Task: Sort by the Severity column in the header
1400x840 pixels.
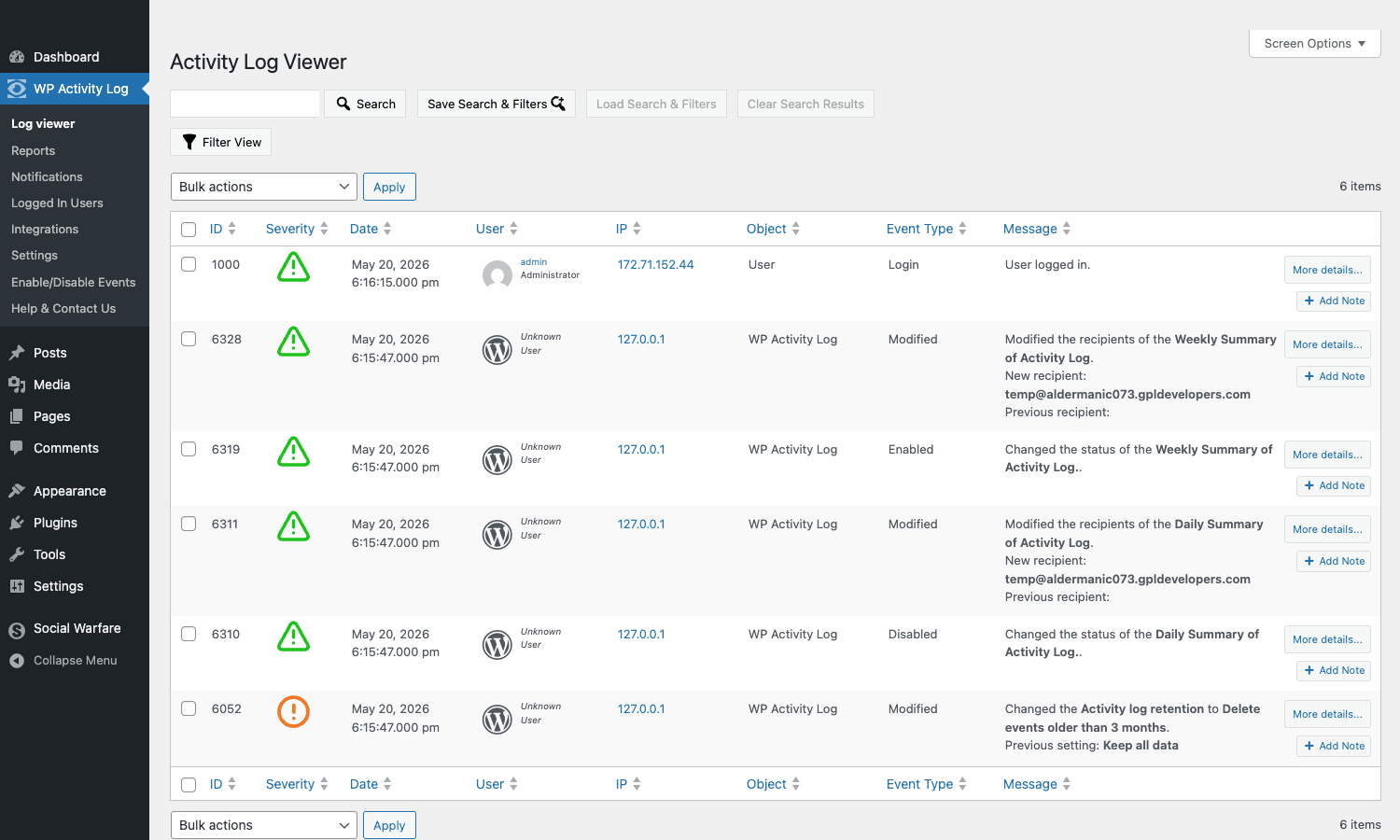Action: click(x=297, y=229)
